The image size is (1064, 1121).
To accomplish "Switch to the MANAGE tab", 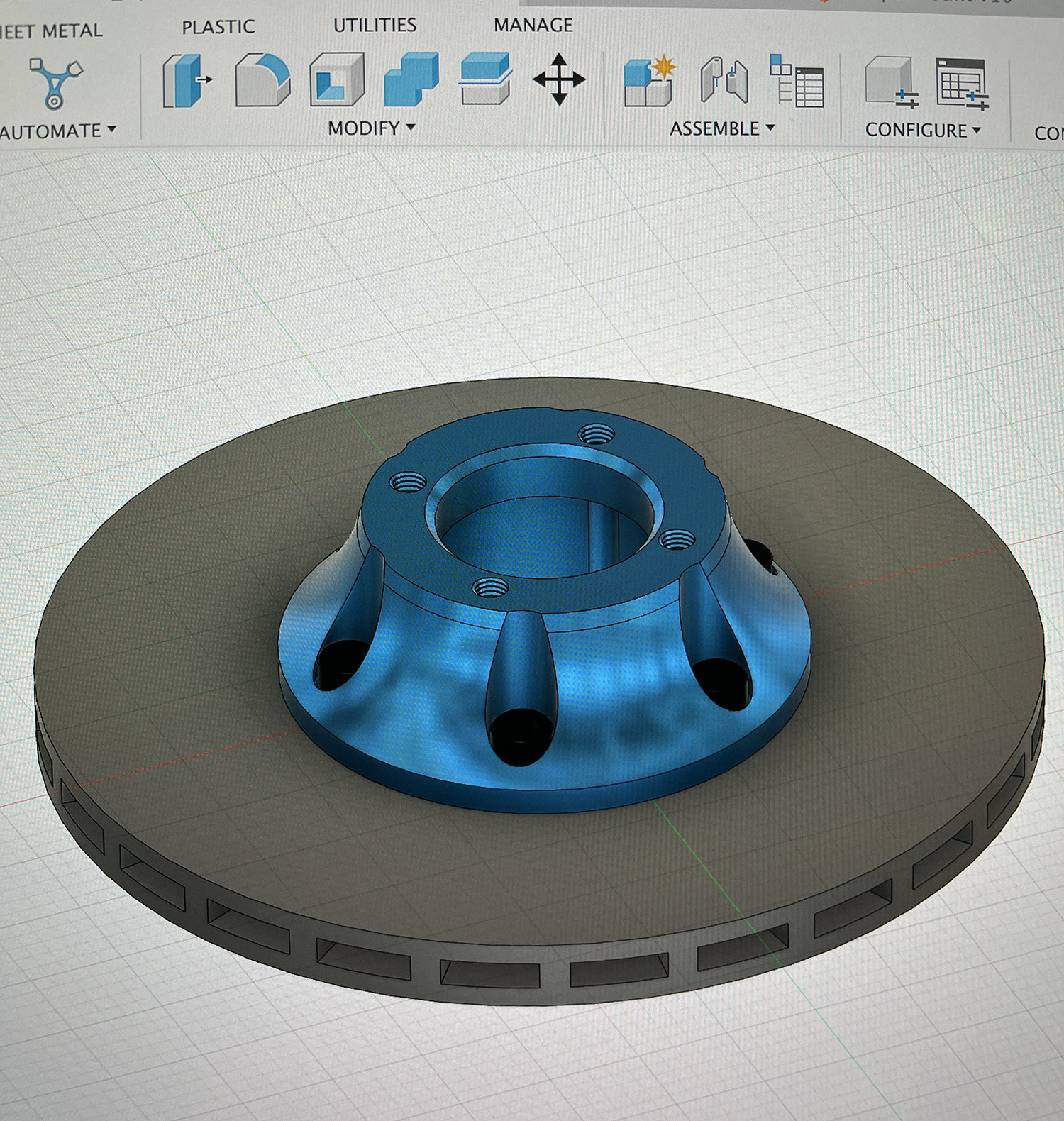I will point(533,25).
